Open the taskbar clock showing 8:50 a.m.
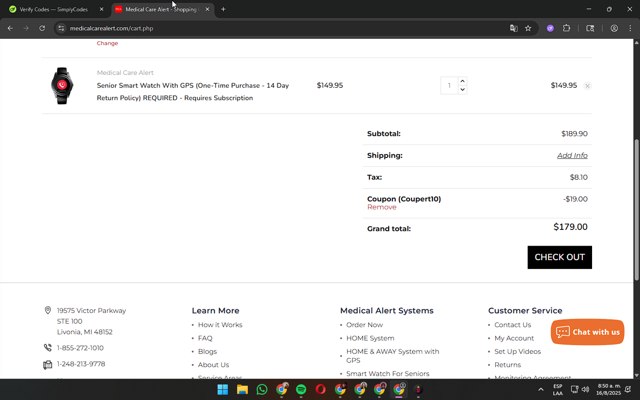The height and width of the screenshot is (400, 640). (x=609, y=389)
